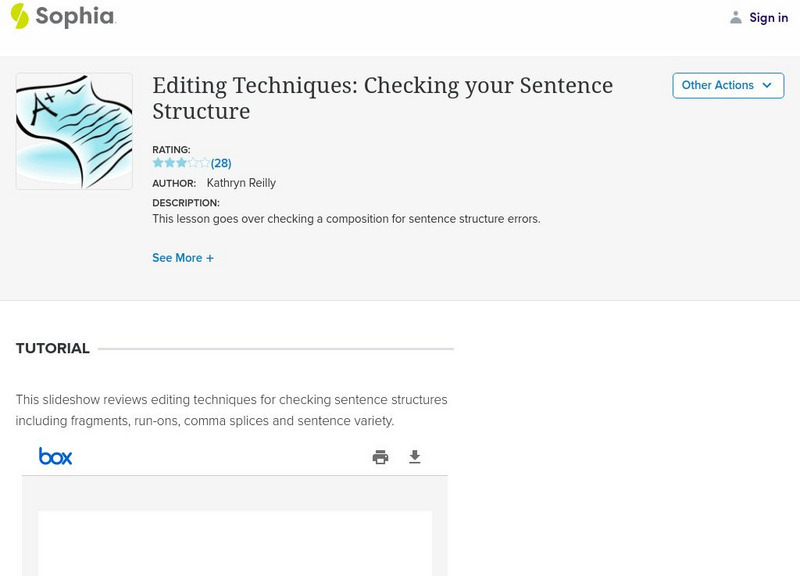Click the user profile icon beside Sign in
This screenshot has height=576, width=800.
[x=736, y=18]
